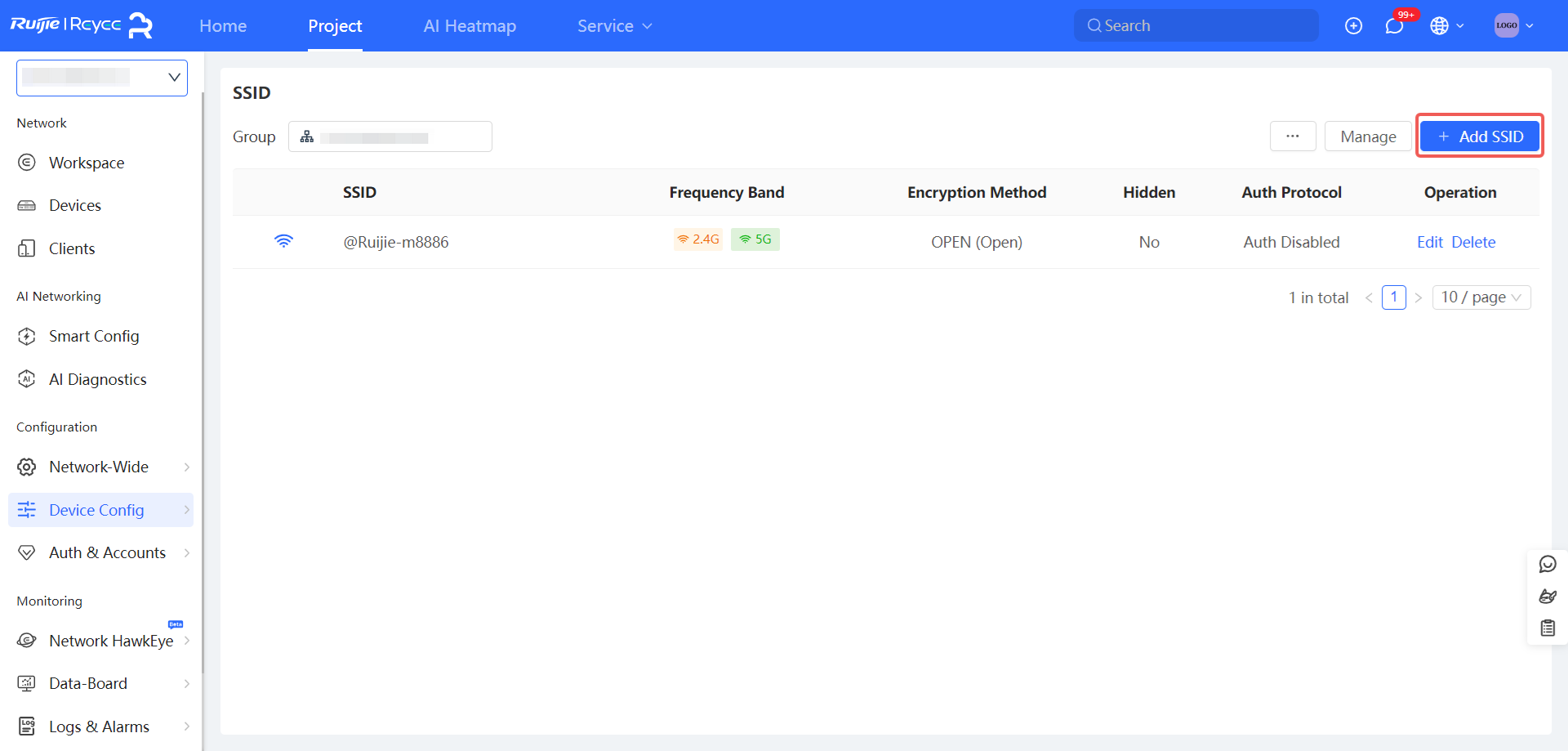Open the globe language selector

click(1446, 26)
